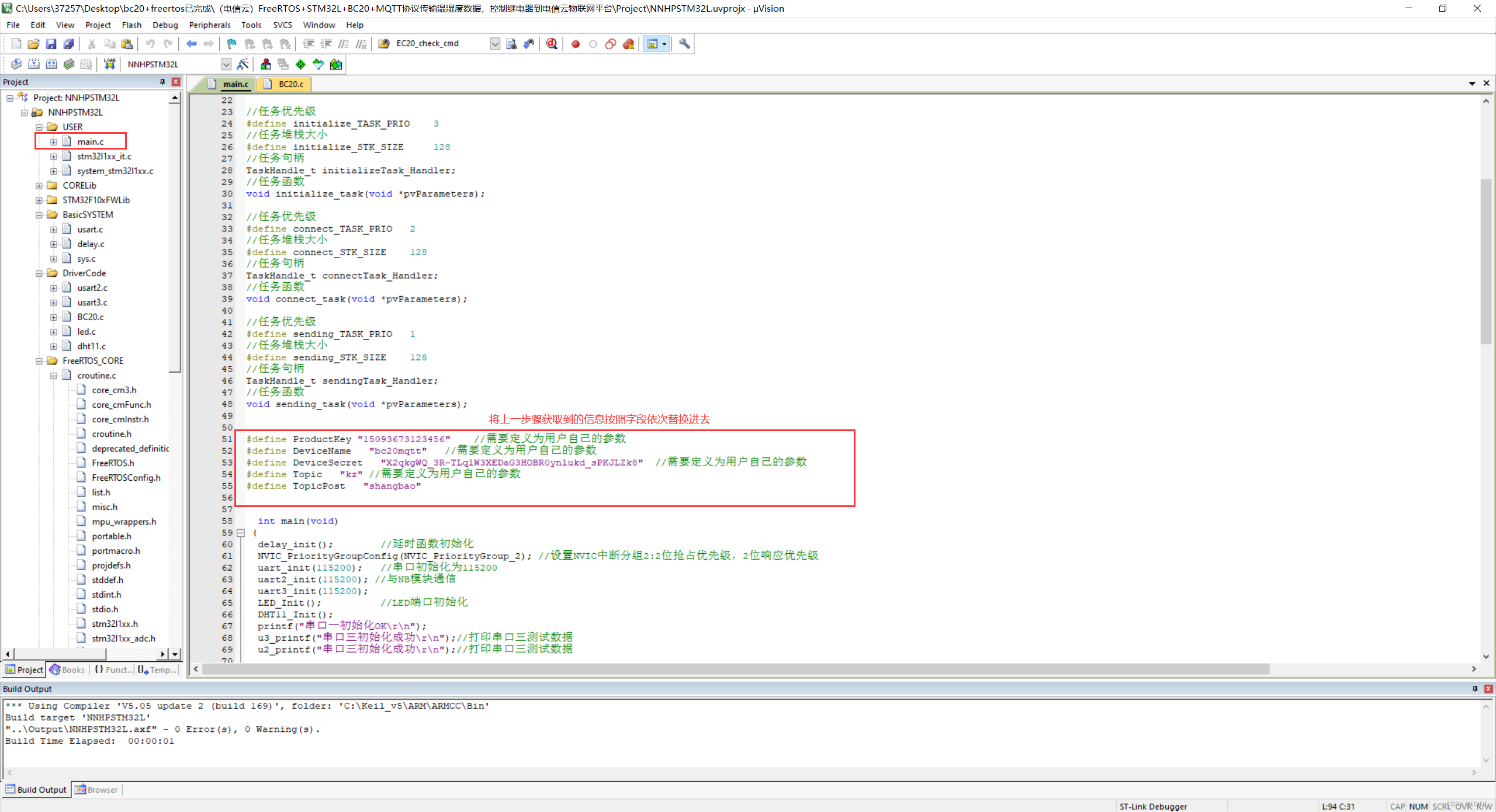Collapse the croutine.c file node
The image size is (1496, 812).
pos(54,376)
